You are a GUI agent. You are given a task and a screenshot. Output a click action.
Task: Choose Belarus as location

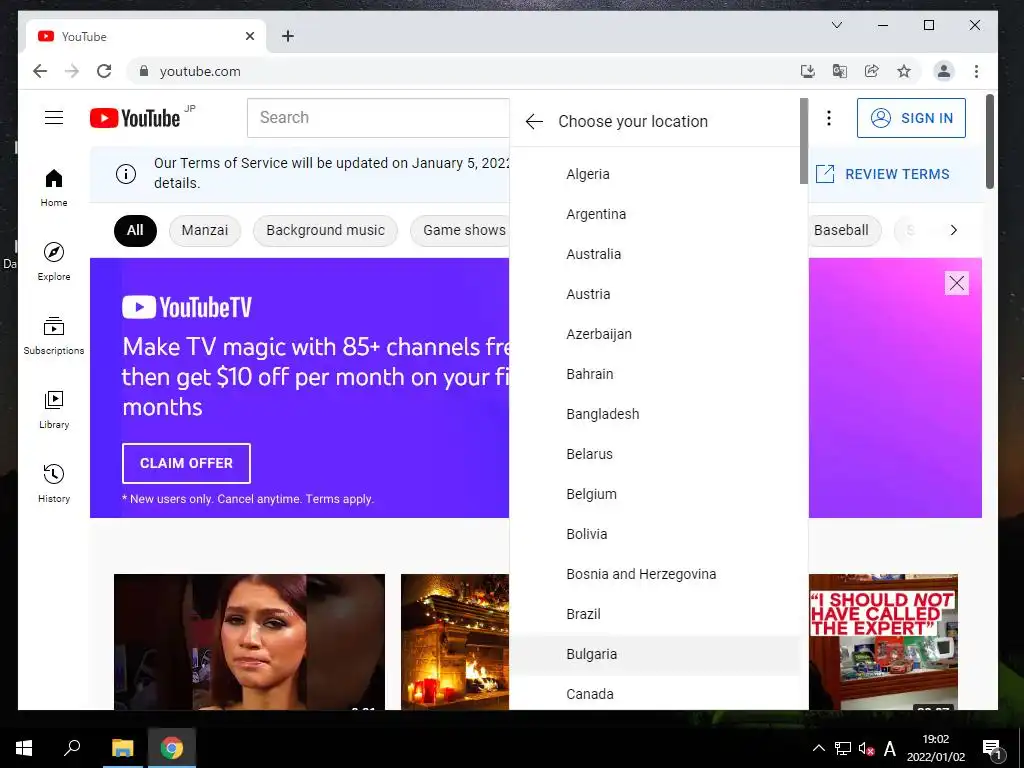[655, 454]
